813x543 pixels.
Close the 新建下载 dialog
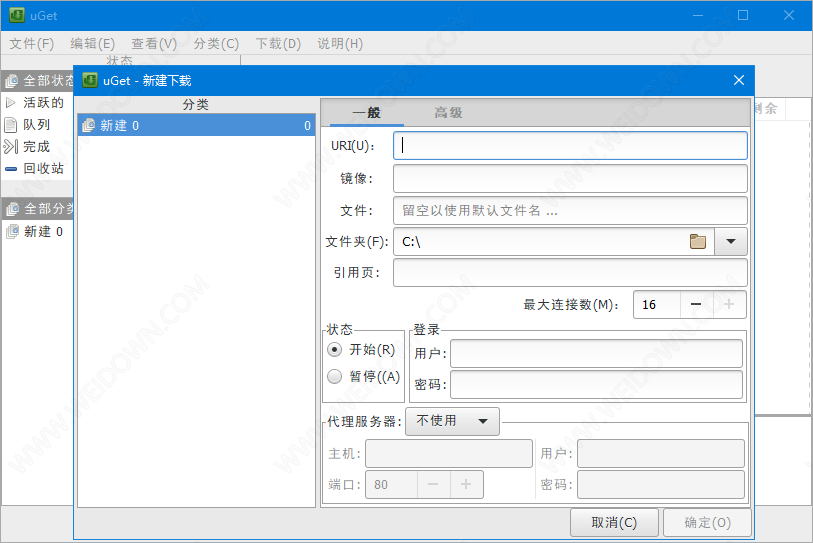tap(739, 80)
